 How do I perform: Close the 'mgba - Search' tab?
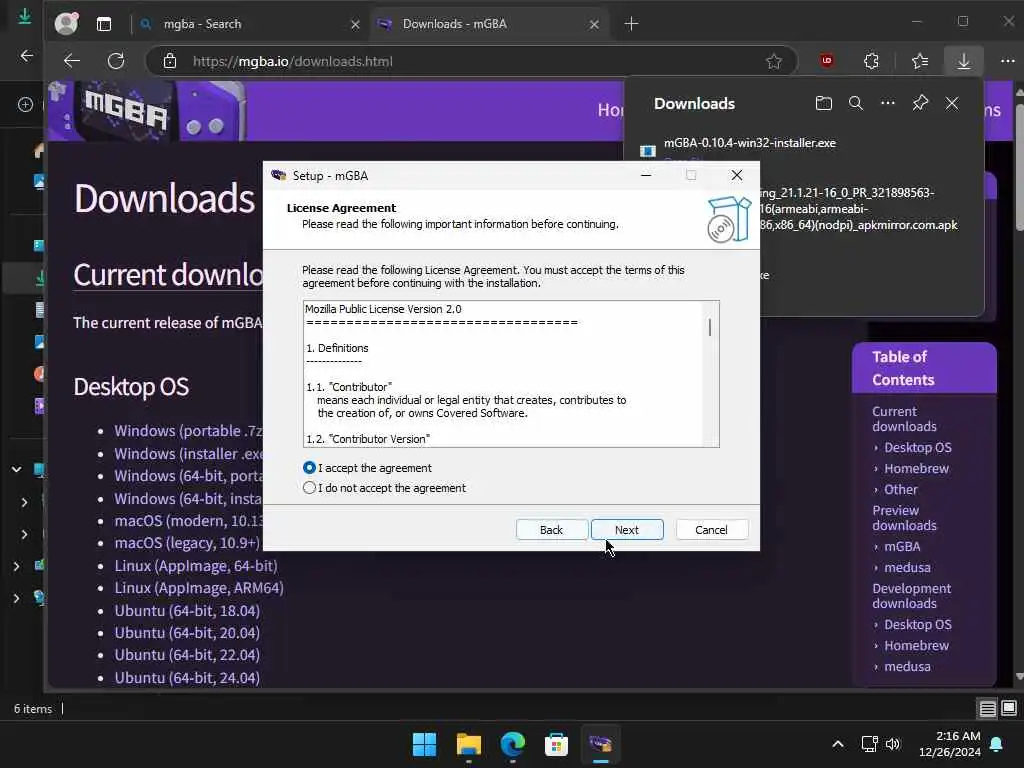355,24
